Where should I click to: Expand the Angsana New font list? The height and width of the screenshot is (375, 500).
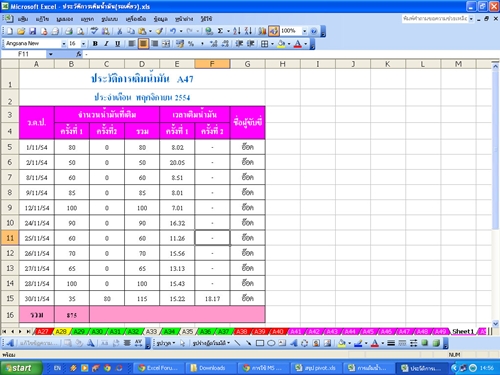(x=63, y=44)
